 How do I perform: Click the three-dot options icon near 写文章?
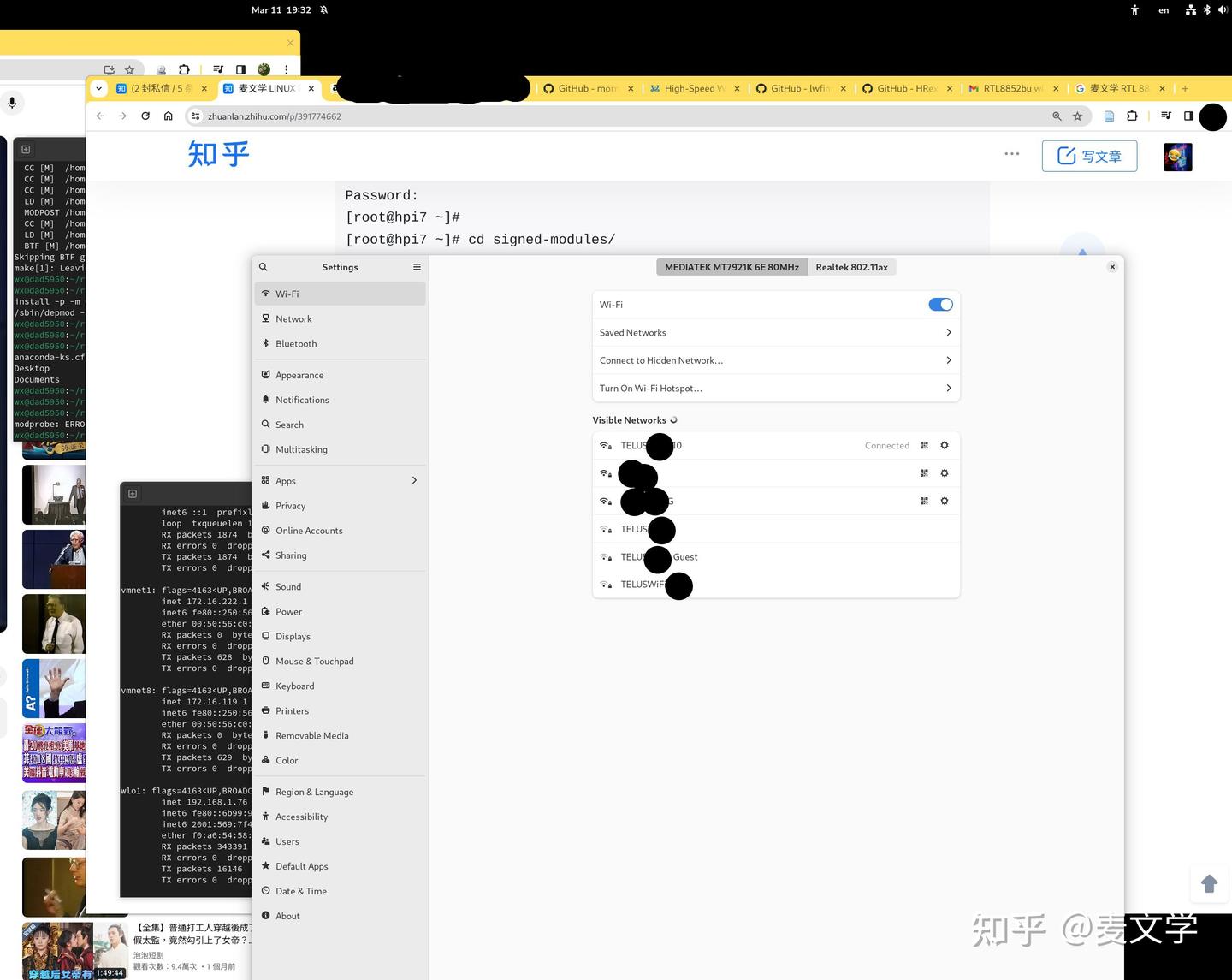coord(1011,154)
